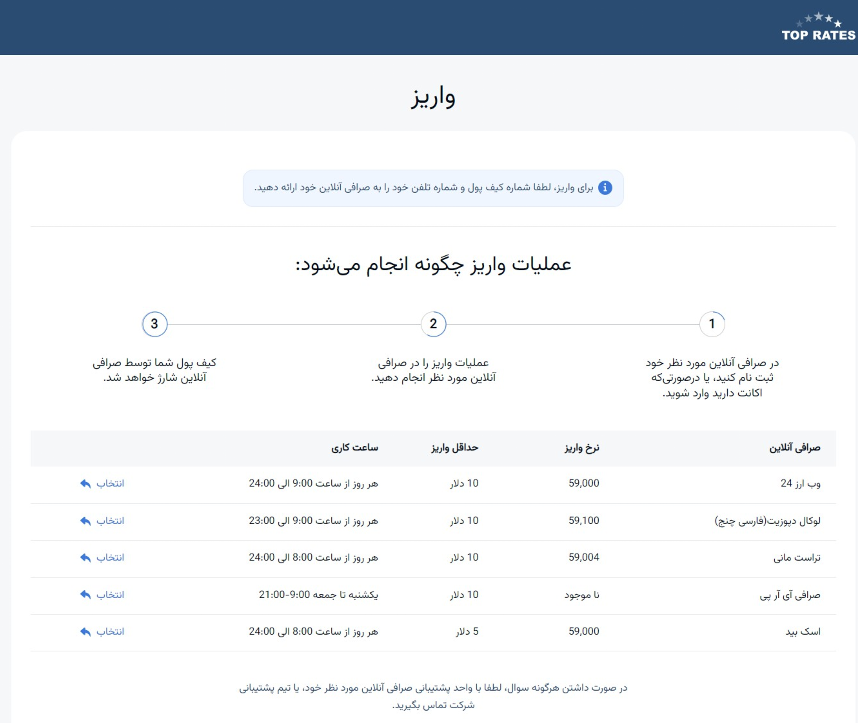Click the blue info icon in the notice
This screenshot has width=858, height=723.
[x=605, y=188]
